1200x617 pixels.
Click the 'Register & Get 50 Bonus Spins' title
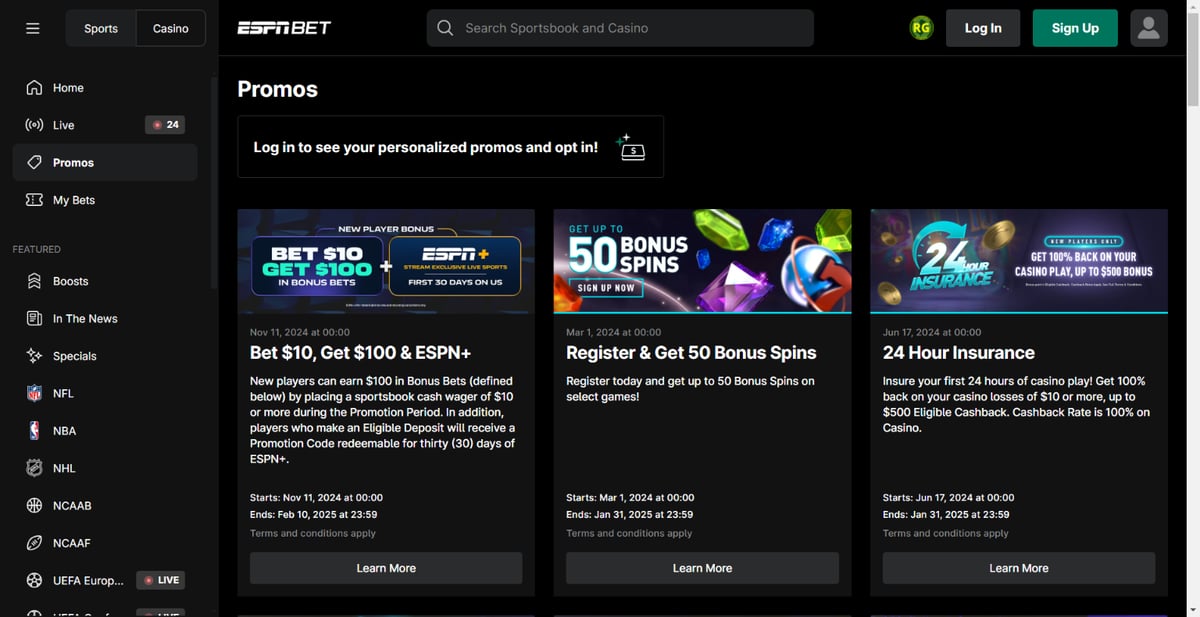tap(691, 353)
